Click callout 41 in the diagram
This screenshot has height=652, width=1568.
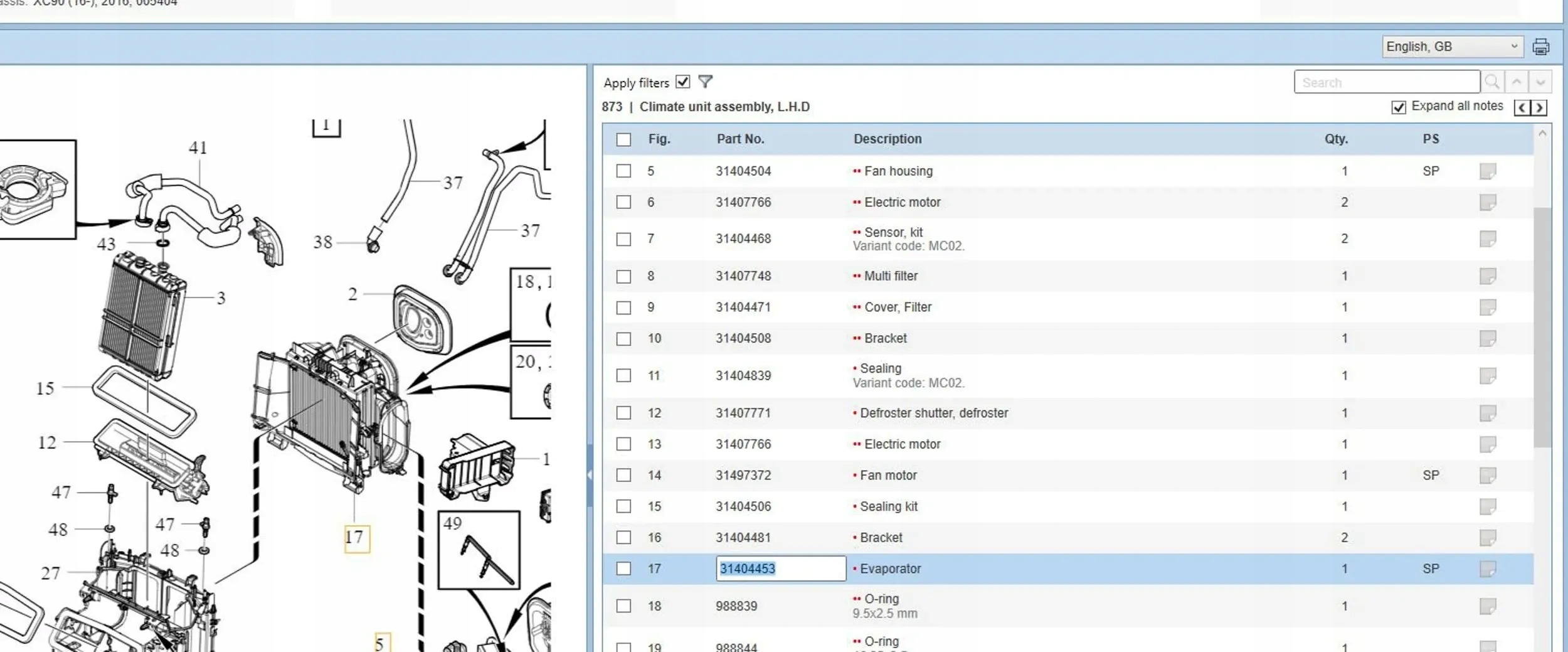[198, 147]
